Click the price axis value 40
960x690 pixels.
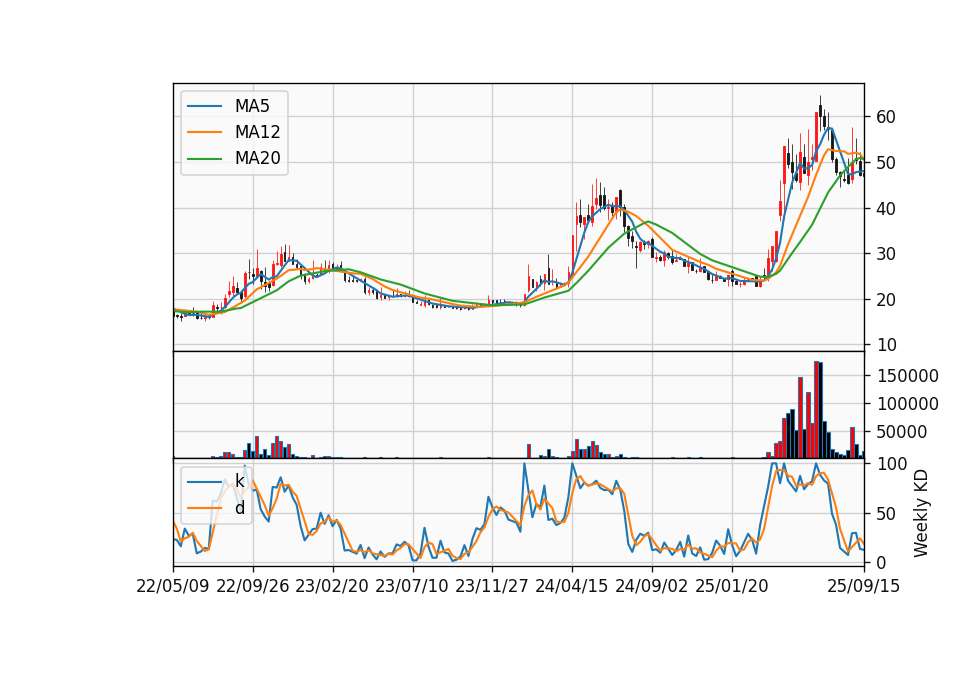[885, 209]
